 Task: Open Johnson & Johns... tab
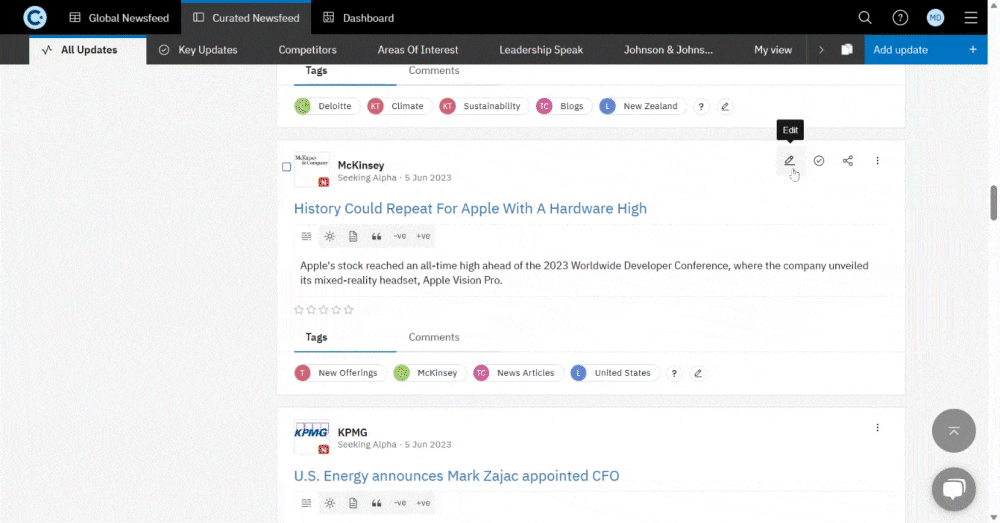tap(668, 50)
